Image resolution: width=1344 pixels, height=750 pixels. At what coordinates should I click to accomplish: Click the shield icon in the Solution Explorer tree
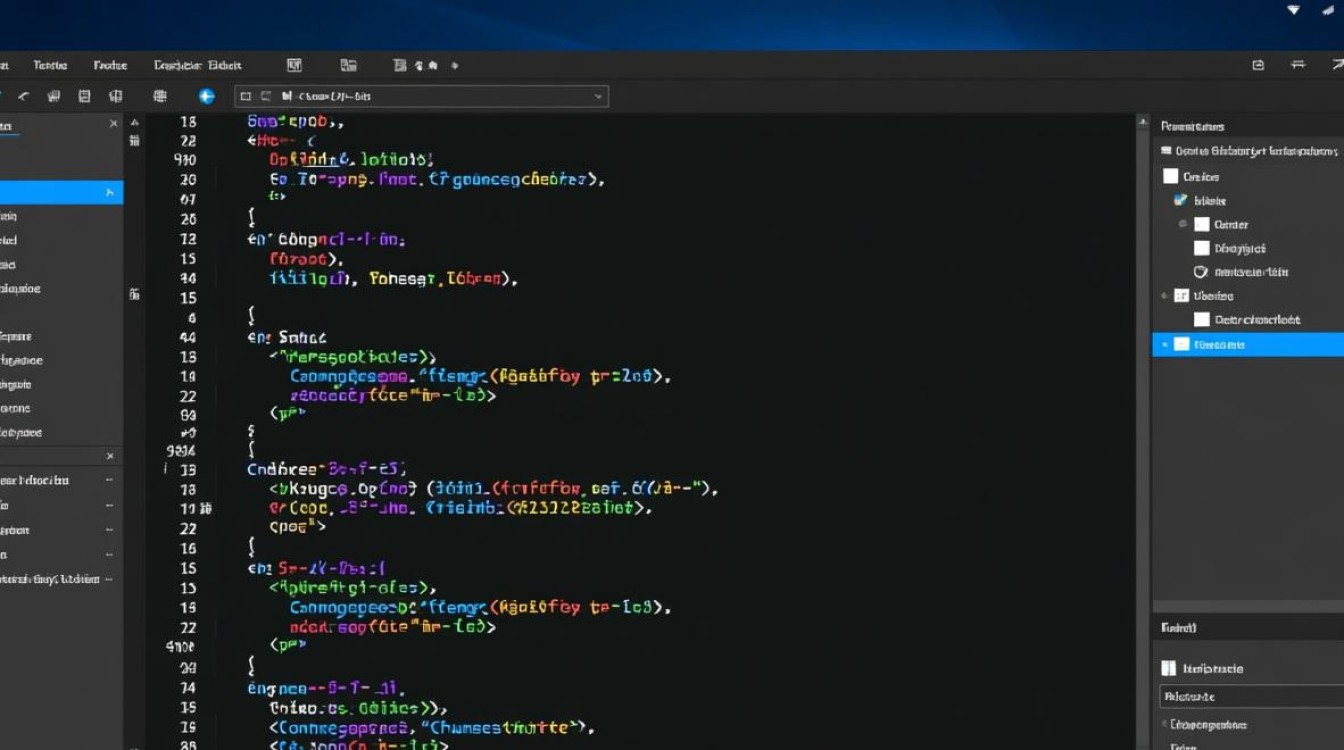(x=1199, y=271)
